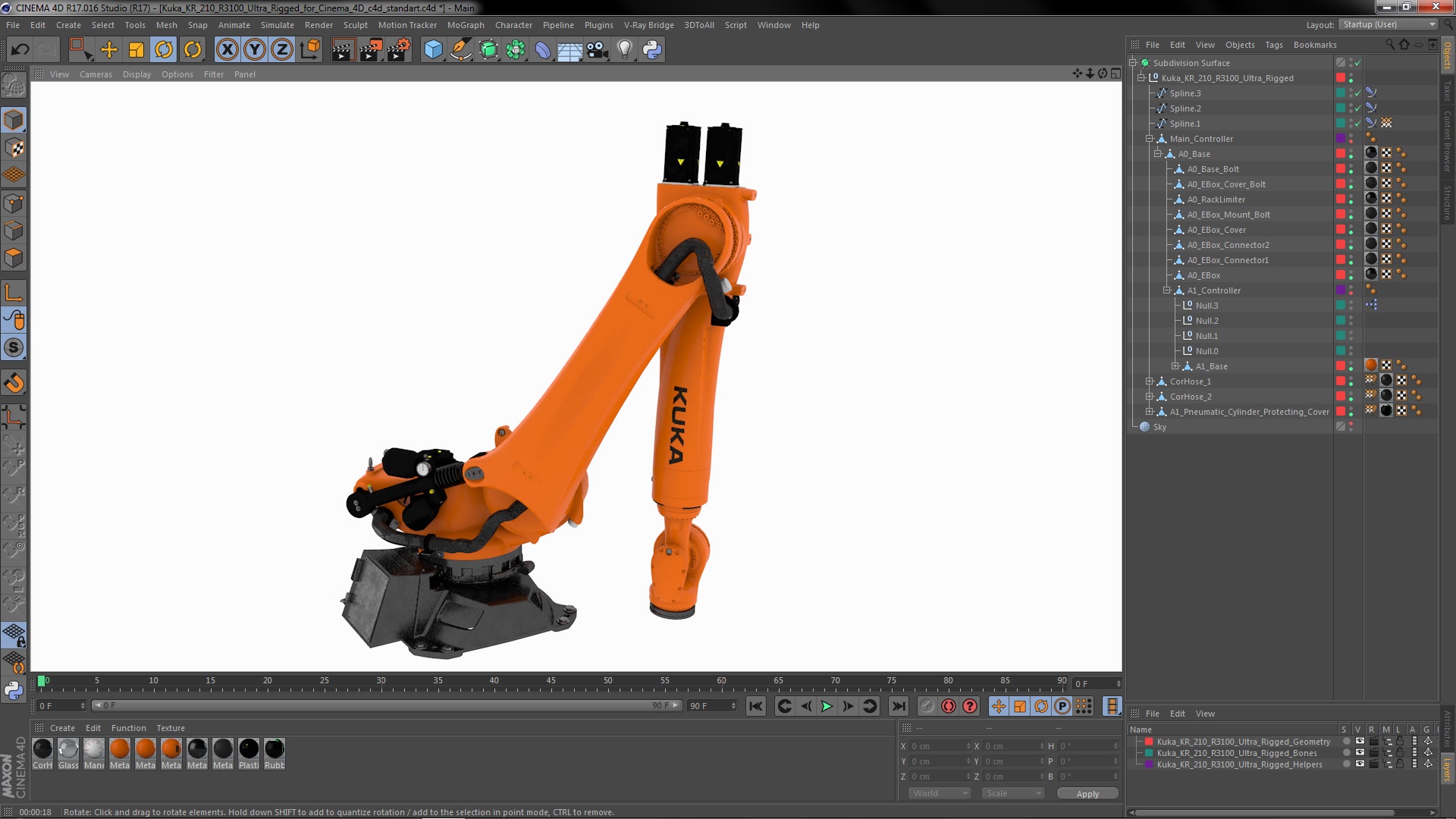The width and height of the screenshot is (1456, 819).
Task: Open the Python script icon in toolbar
Action: coord(652,50)
